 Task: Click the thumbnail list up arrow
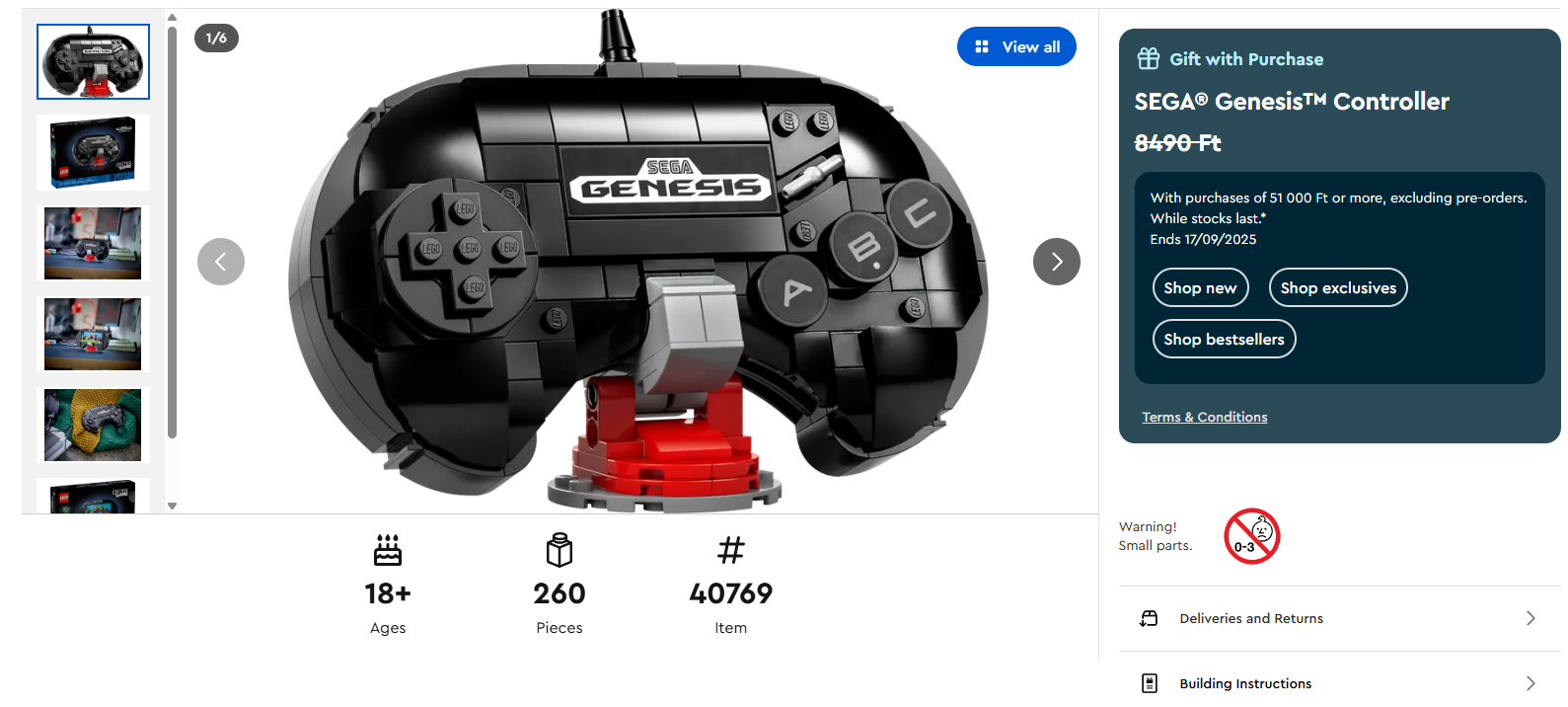click(x=172, y=17)
